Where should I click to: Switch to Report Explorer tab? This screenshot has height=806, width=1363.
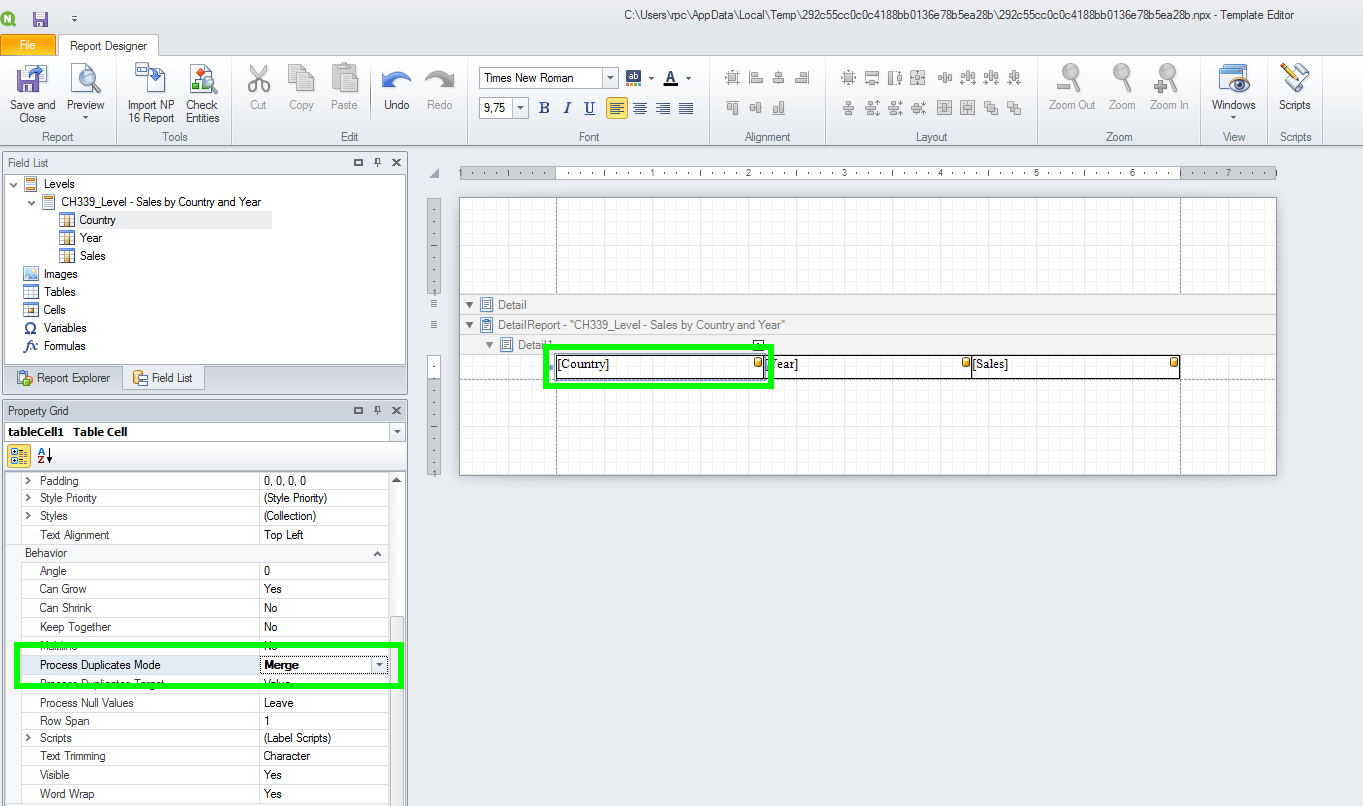point(64,378)
